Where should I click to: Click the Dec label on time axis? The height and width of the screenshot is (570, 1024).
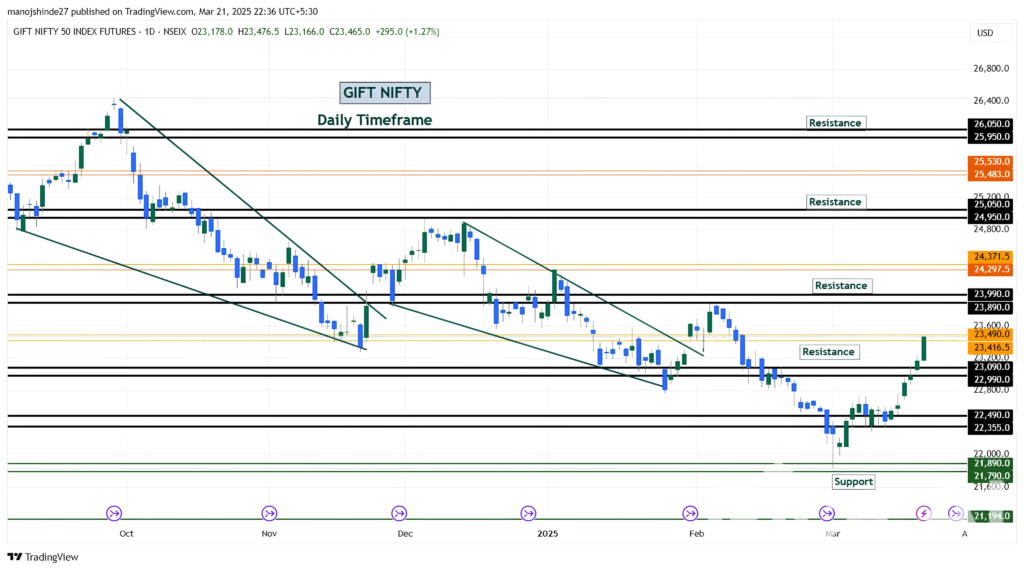click(x=405, y=533)
